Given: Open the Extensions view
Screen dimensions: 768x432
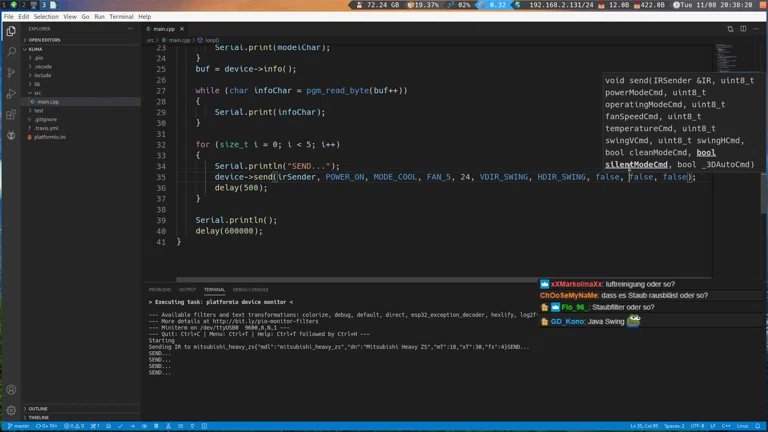Looking at the screenshot, I should [11, 115].
